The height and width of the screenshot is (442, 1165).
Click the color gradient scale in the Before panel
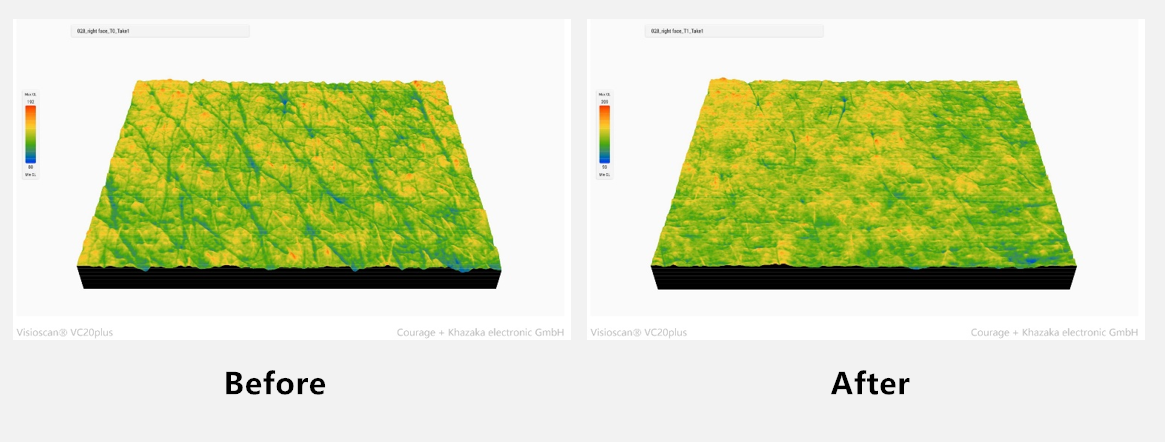31,134
